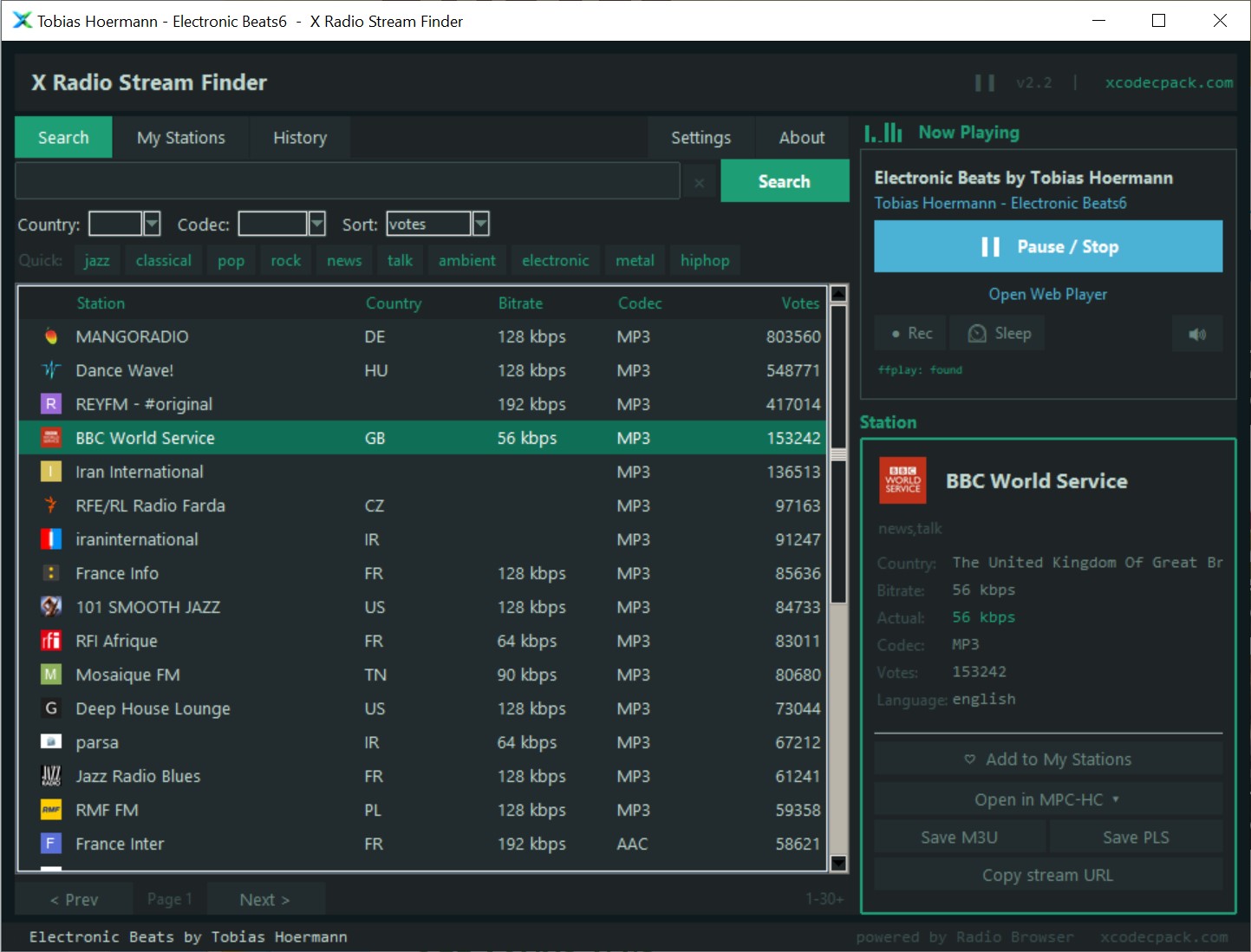
Task: Open the About tab
Action: tap(802, 137)
